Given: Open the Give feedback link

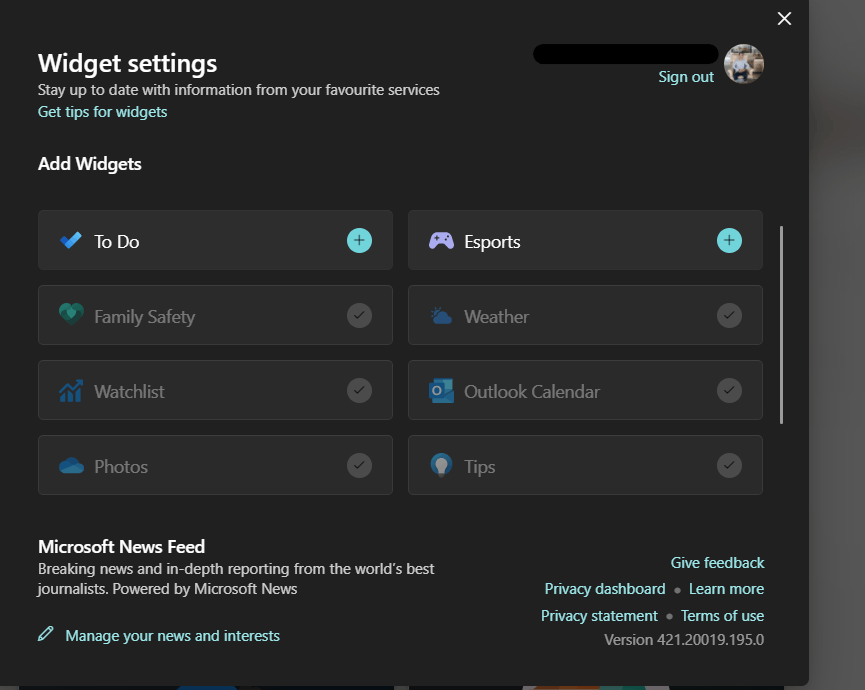Looking at the screenshot, I should [717, 562].
